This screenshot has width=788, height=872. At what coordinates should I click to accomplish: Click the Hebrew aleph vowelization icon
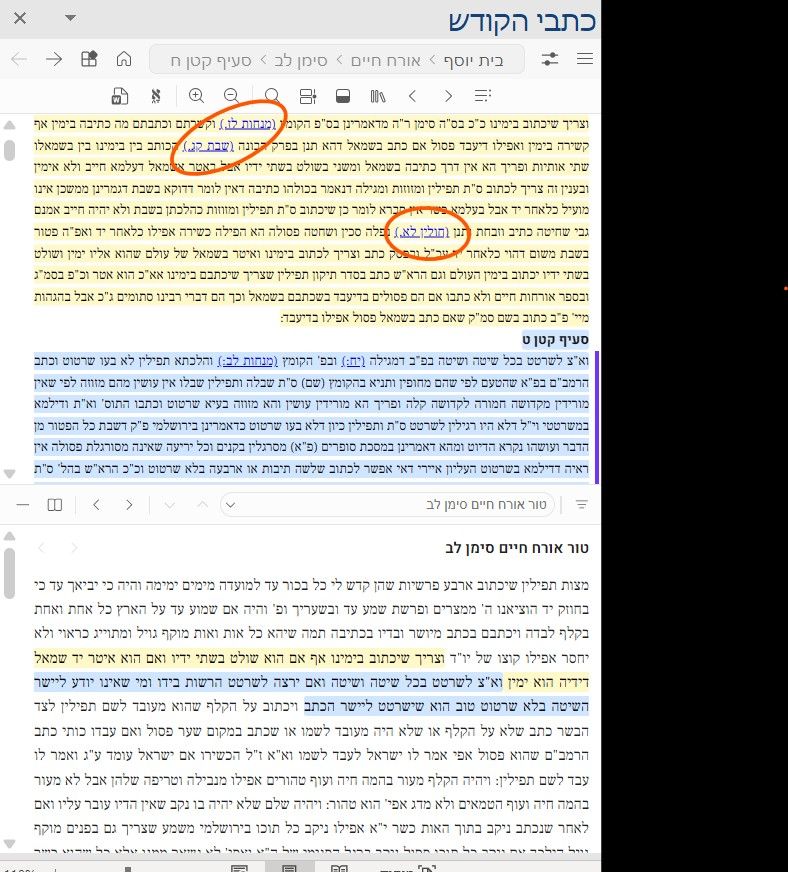156,96
